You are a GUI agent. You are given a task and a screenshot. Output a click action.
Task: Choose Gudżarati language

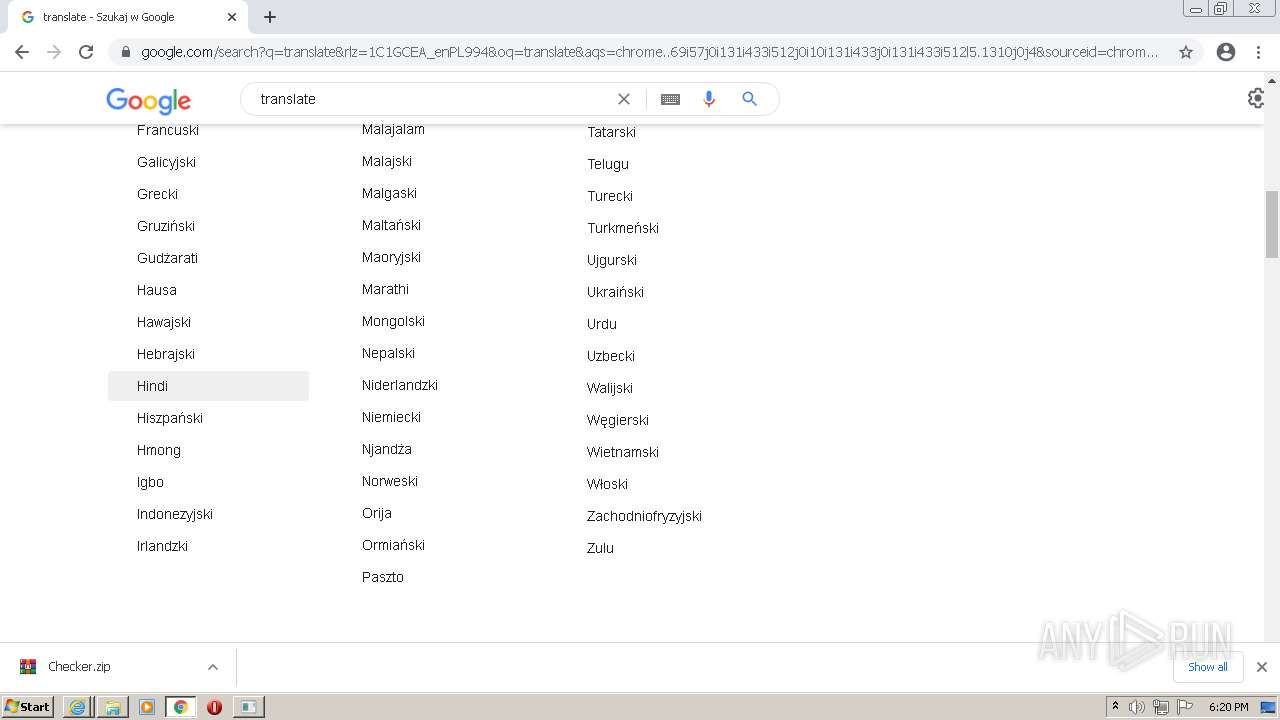[167, 258]
